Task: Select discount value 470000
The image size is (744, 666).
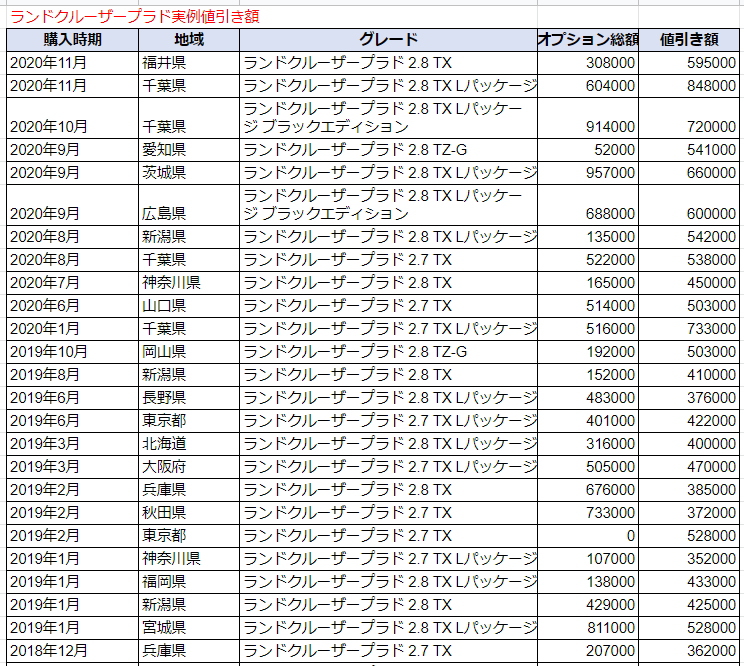Action: tap(689, 467)
